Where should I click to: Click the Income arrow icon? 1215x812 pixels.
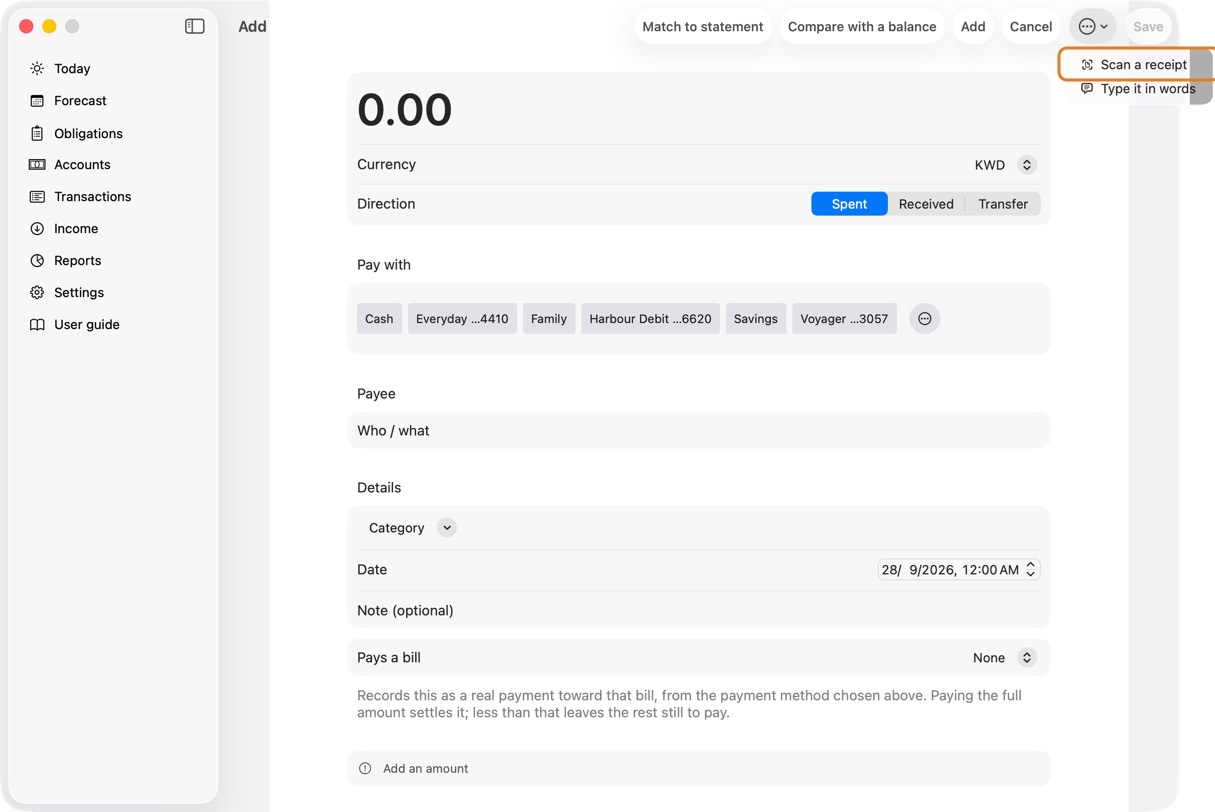coord(37,229)
